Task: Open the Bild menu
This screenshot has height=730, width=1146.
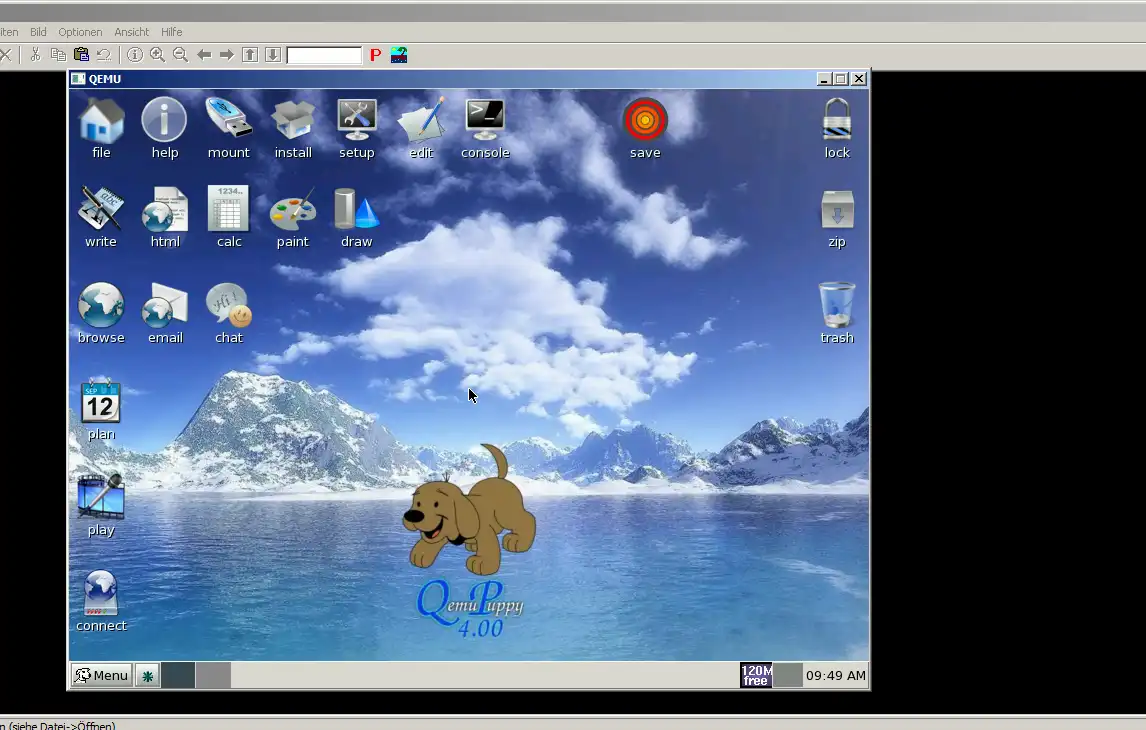Action: (x=38, y=32)
